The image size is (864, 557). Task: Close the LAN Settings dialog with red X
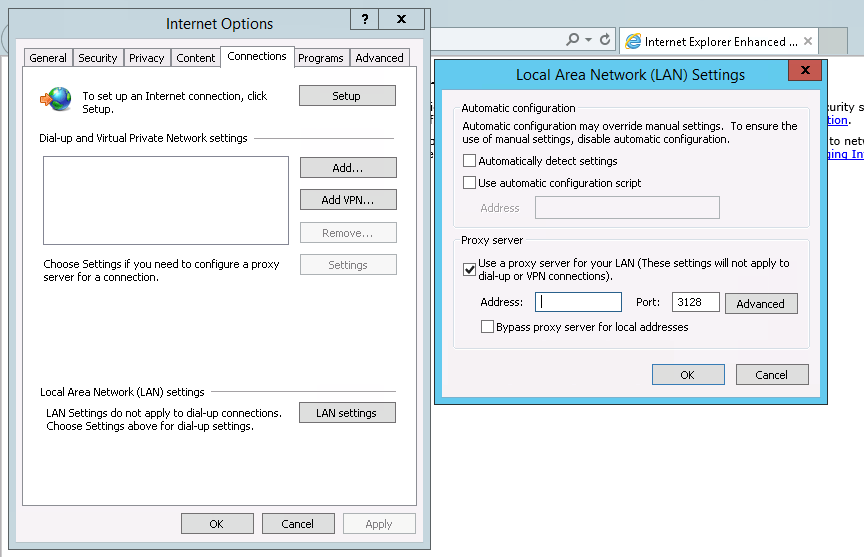point(804,71)
